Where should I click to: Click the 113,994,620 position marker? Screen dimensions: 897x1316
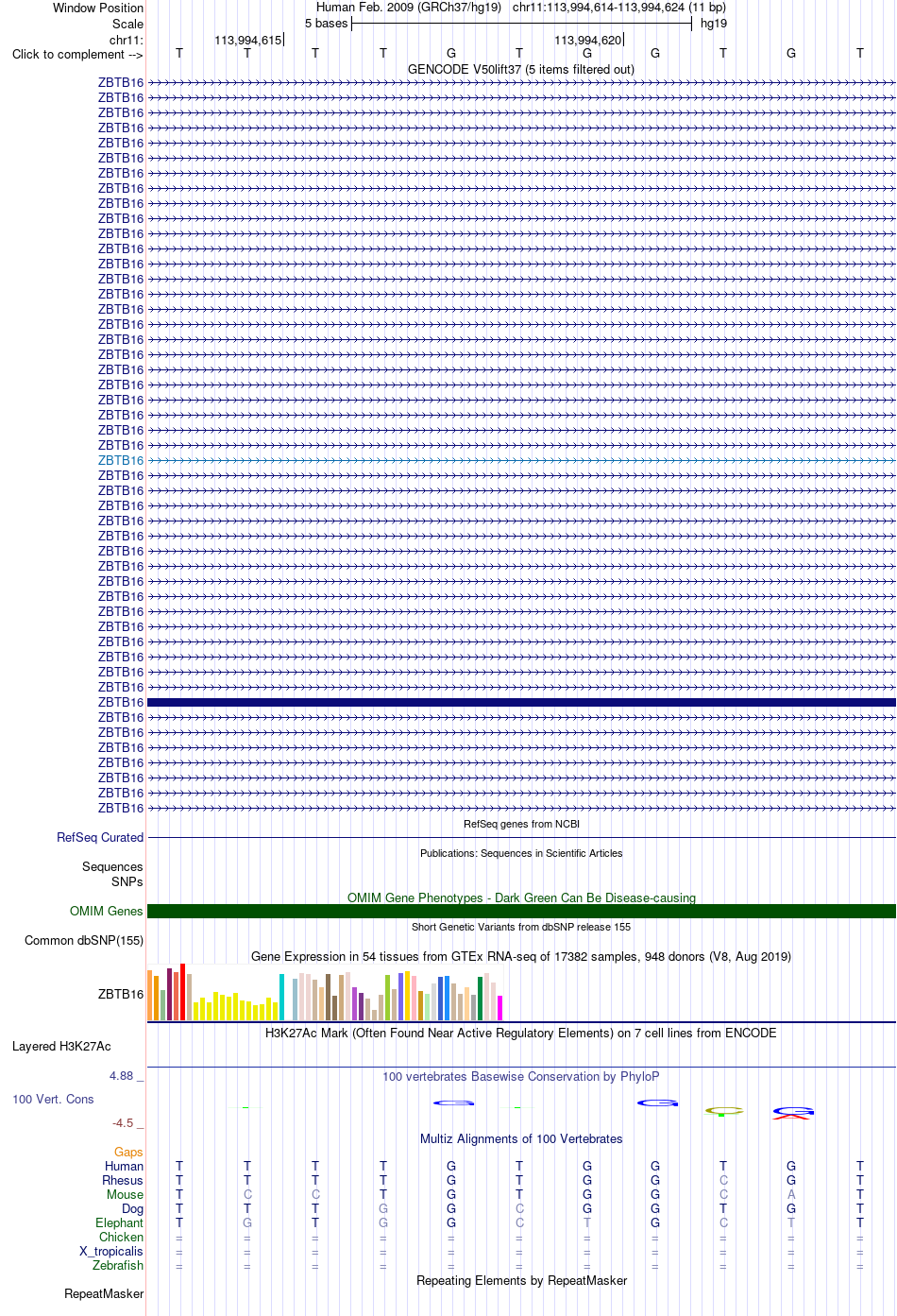click(x=588, y=40)
